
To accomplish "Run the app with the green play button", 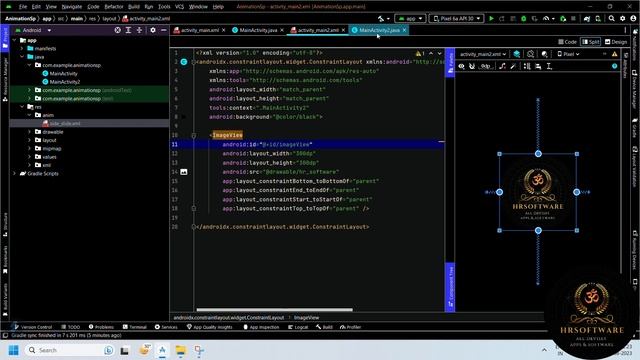I will (x=491, y=18).
